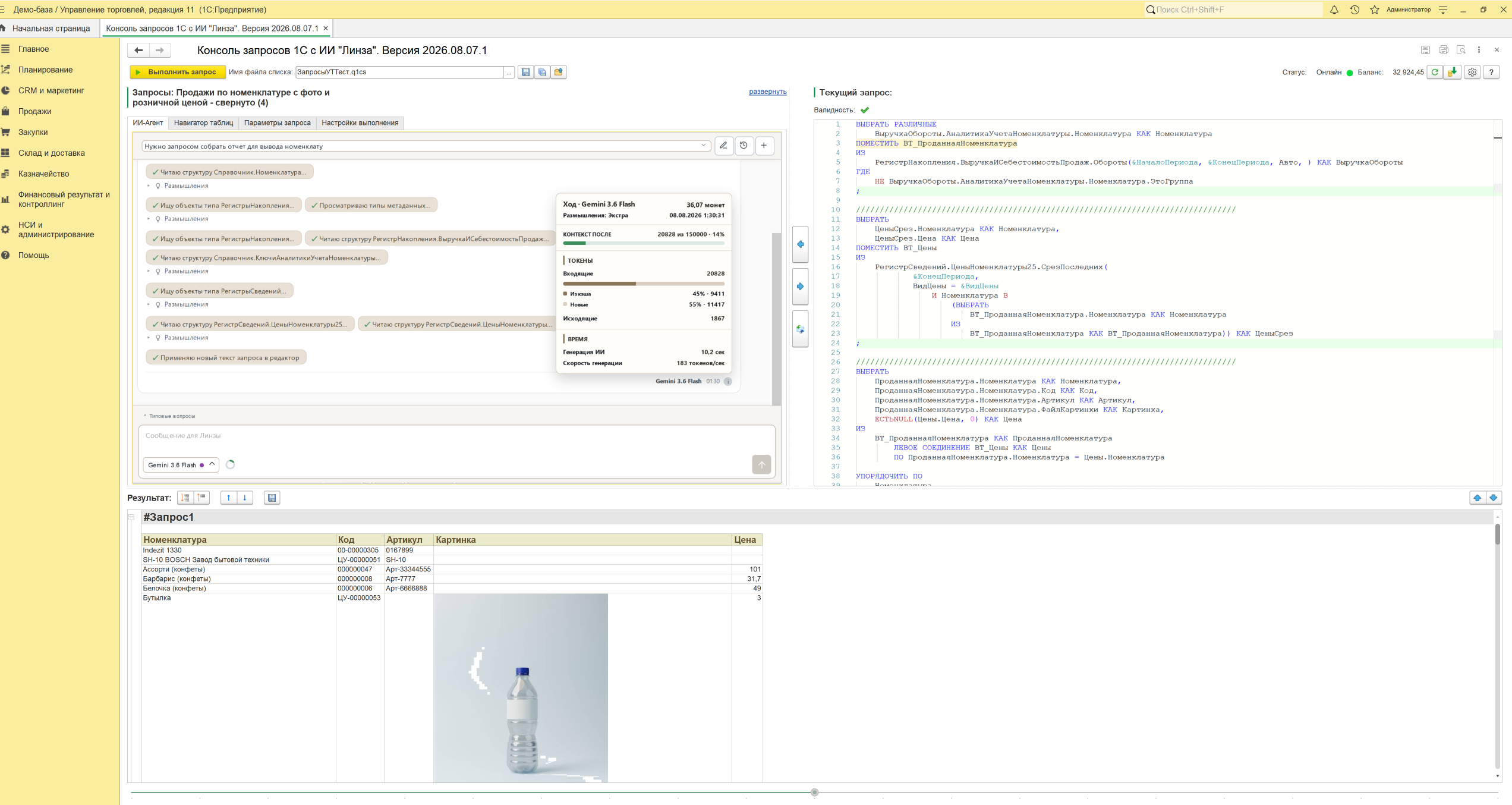Switch to the Параметры запроса tab
The width and height of the screenshot is (1512, 805).
click(278, 123)
